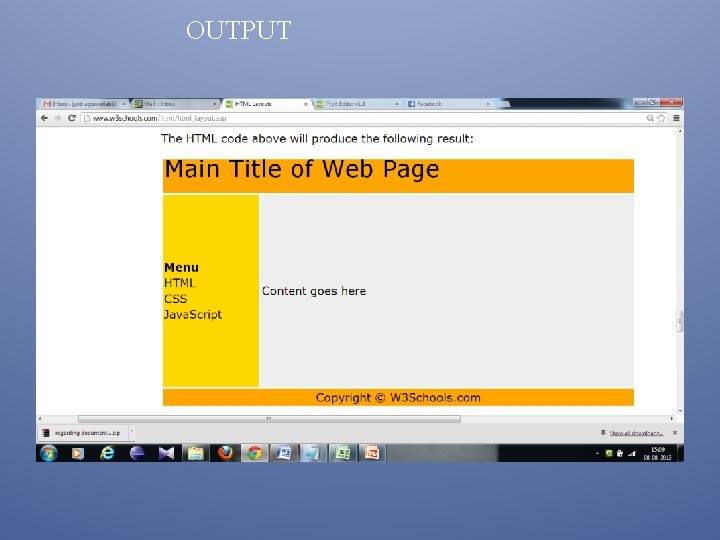Open the Chrome menu (three lines) icon
This screenshot has width=720, height=540.
tap(676, 118)
